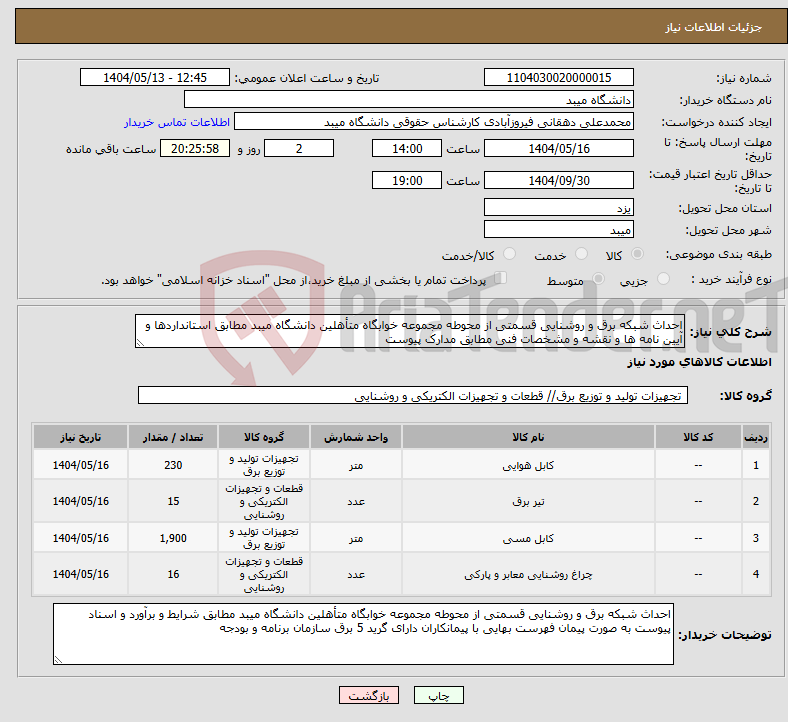
Task: Click the اطلاعات کالاهای مورد نیاز section heading
Action: point(699,362)
